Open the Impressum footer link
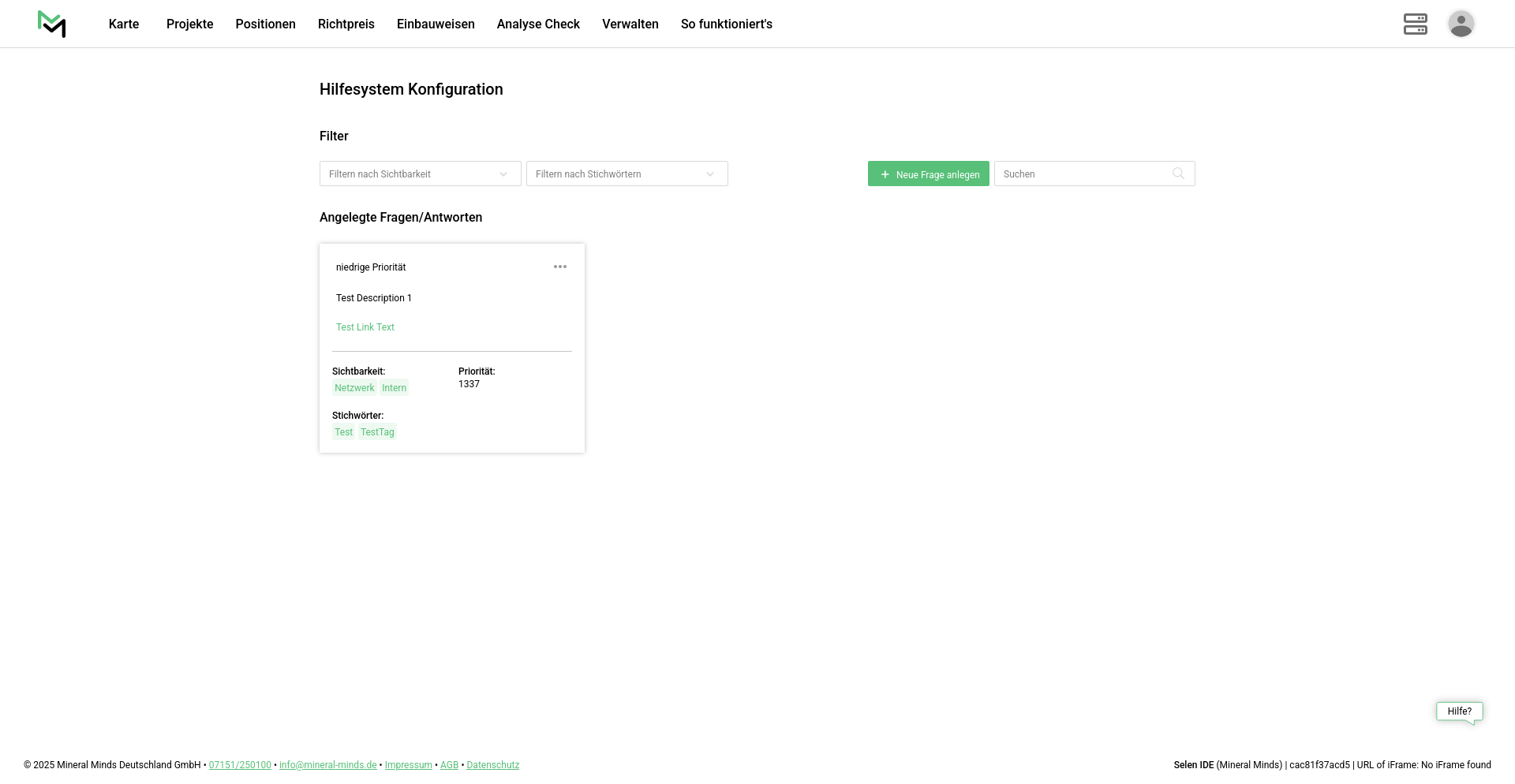This screenshot has height=784, width=1515. click(408, 765)
